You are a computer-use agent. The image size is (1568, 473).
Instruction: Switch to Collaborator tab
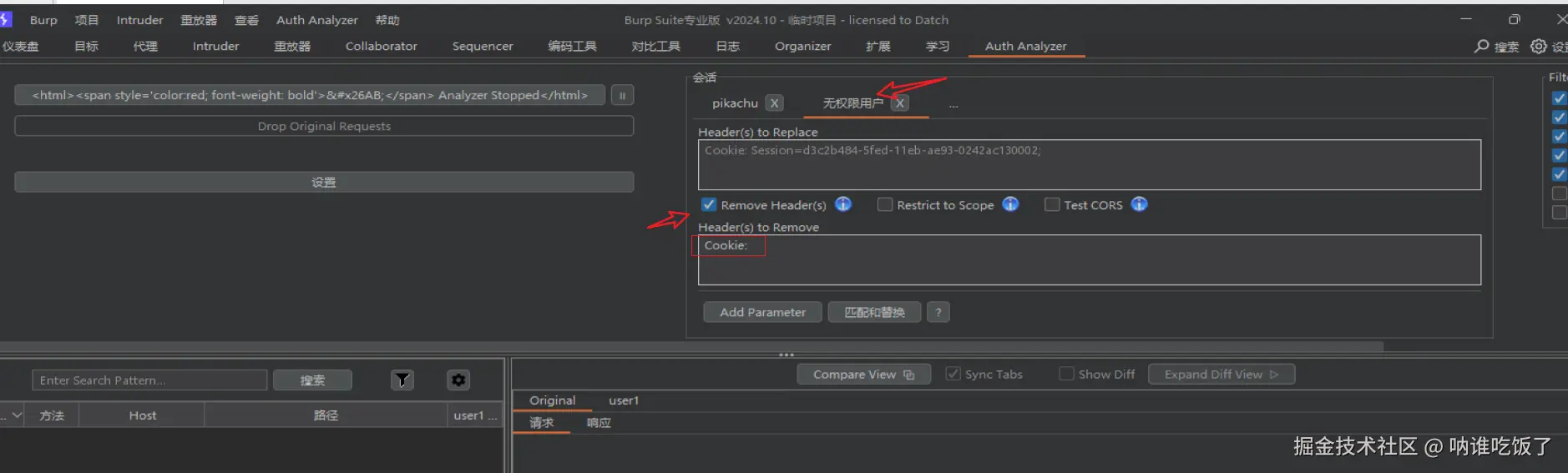382,47
